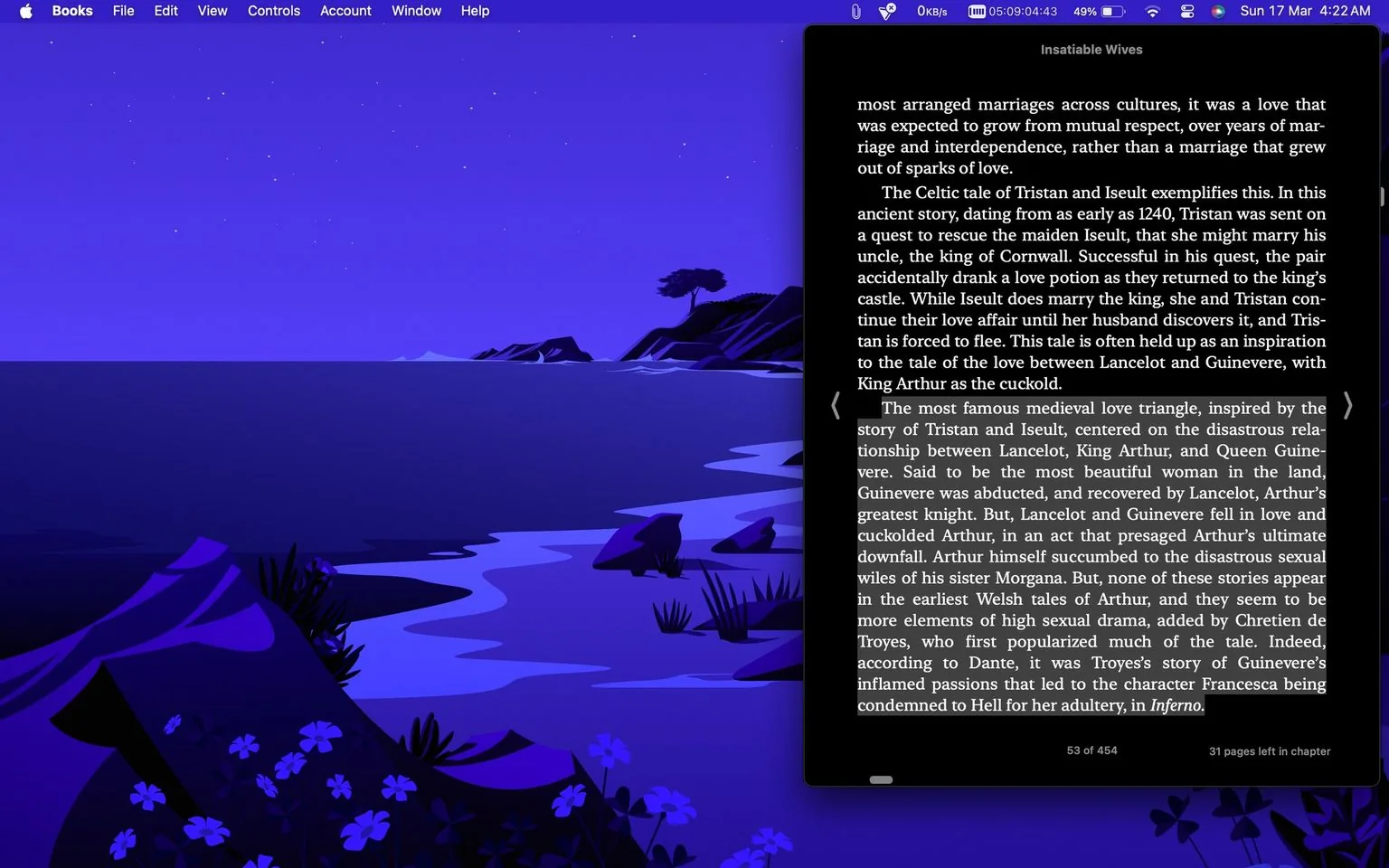
Task: Click the 31 pages left in chapter label
Action: (1269, 750)
